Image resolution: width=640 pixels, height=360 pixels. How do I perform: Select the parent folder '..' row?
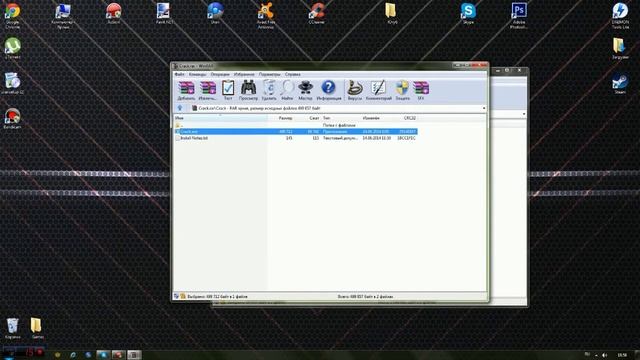click(296, 125)
